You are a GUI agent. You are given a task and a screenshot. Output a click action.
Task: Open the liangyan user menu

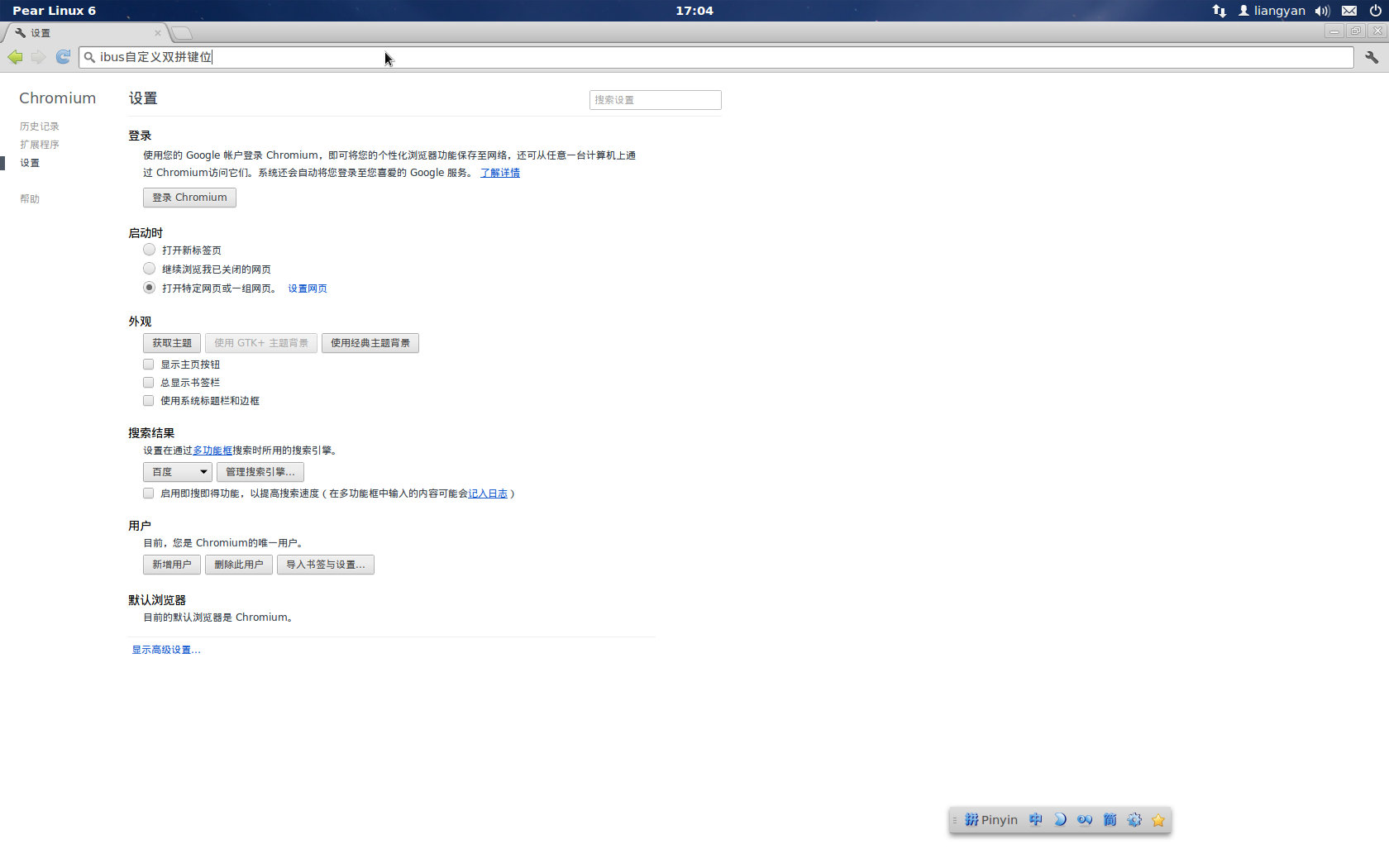pos(1272,11)
